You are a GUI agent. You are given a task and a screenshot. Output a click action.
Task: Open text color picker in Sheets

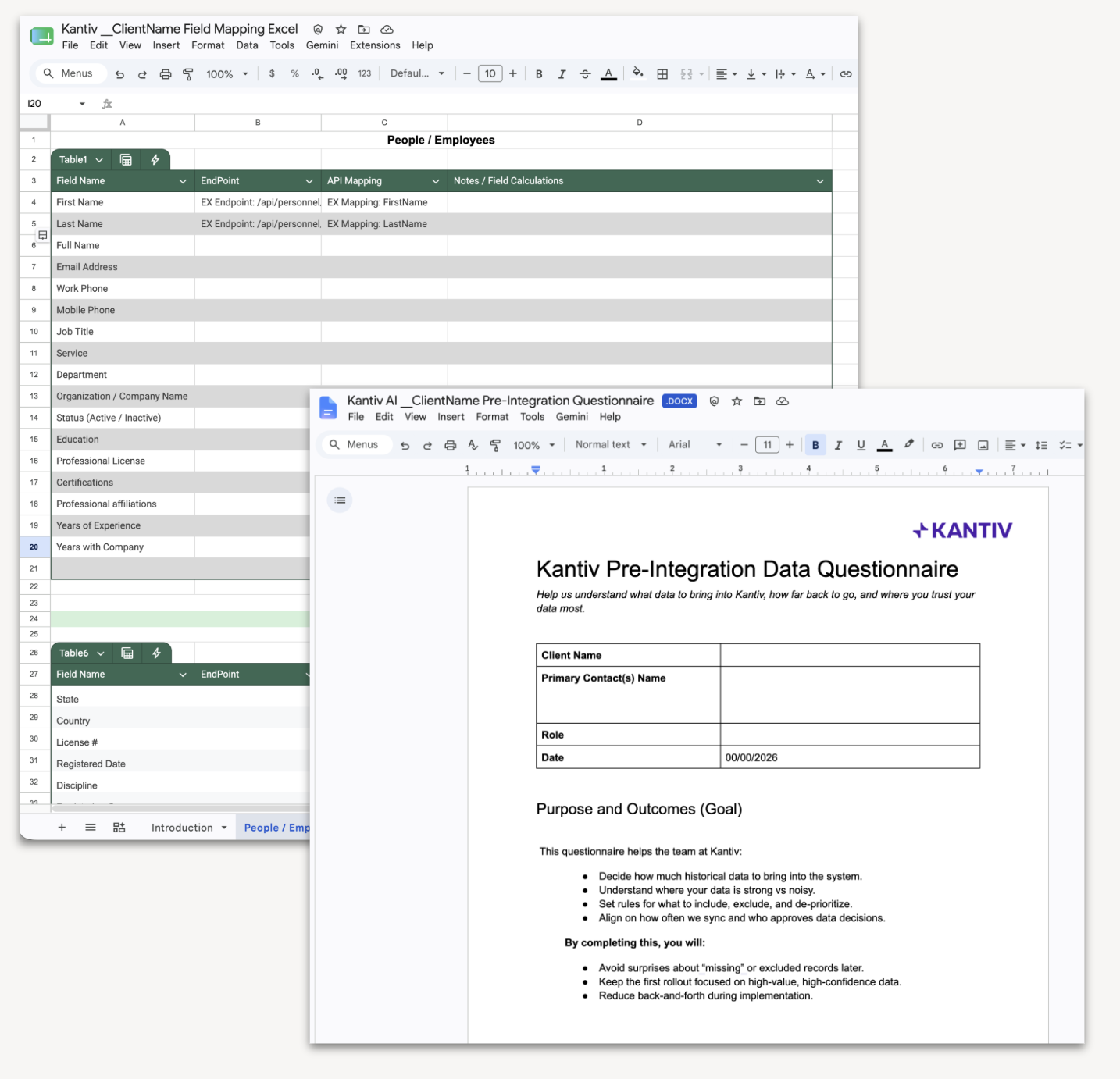pyautogui.click(x=609, y=74)
